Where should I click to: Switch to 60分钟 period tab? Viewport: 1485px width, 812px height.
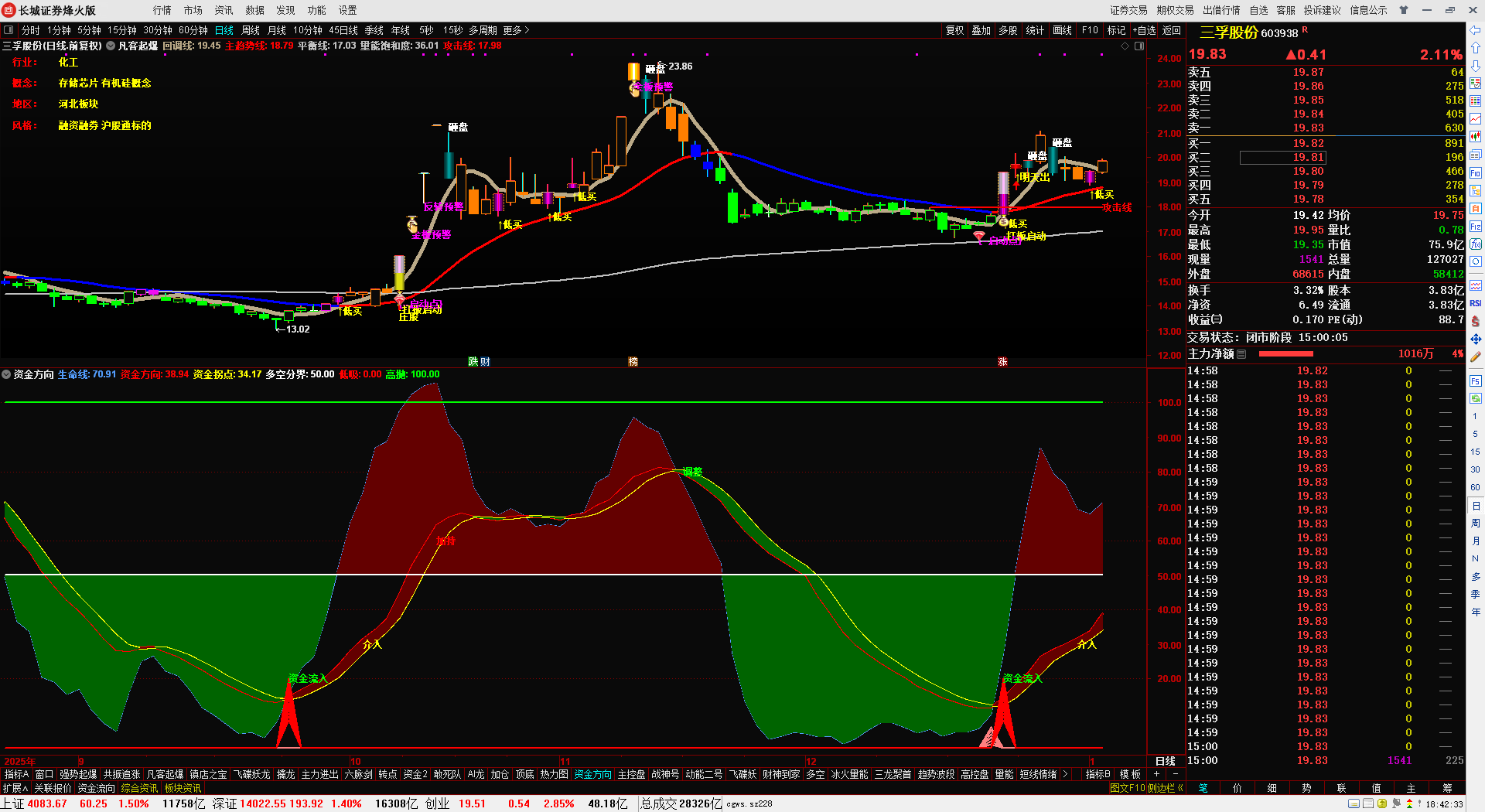pyautogui.click(x=193, y=30)
